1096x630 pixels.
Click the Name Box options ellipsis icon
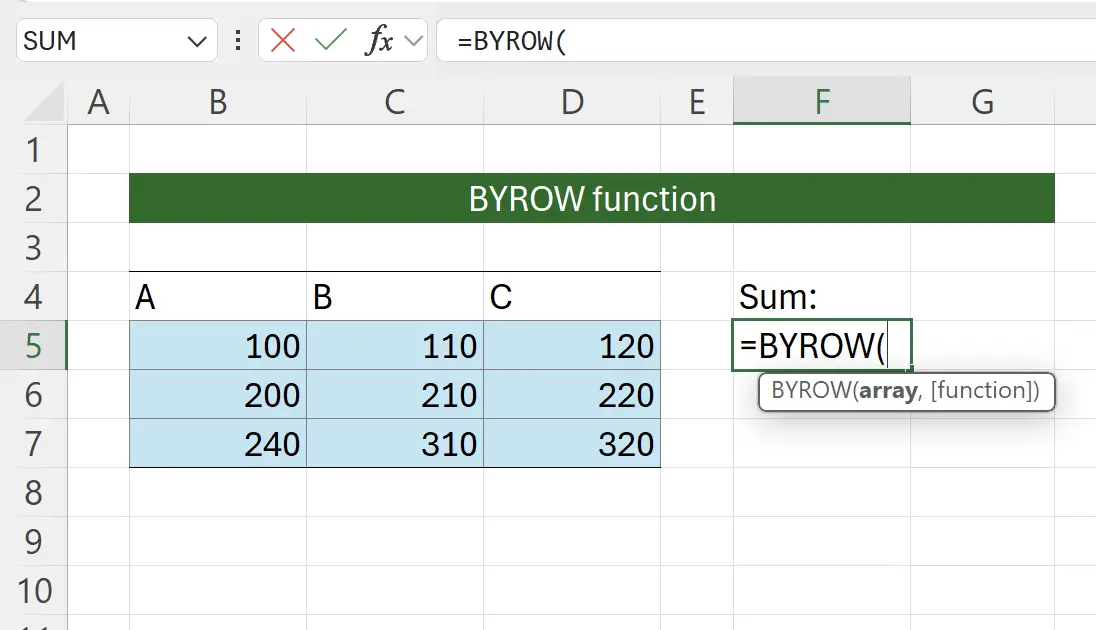[237, 41]
